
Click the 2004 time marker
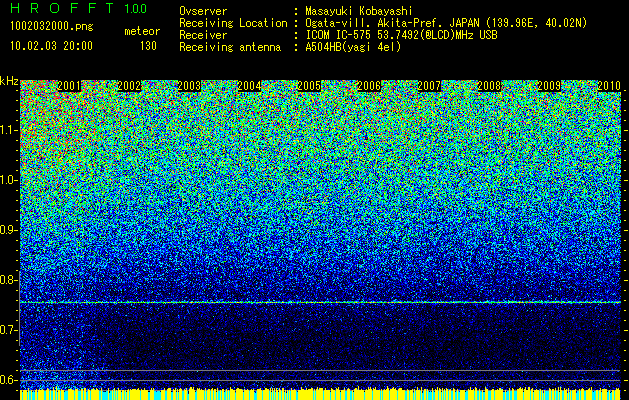(249, 86)
